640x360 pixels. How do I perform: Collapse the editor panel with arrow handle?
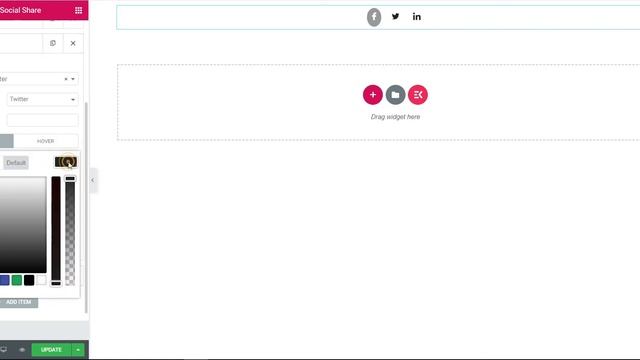coord(93,180)
